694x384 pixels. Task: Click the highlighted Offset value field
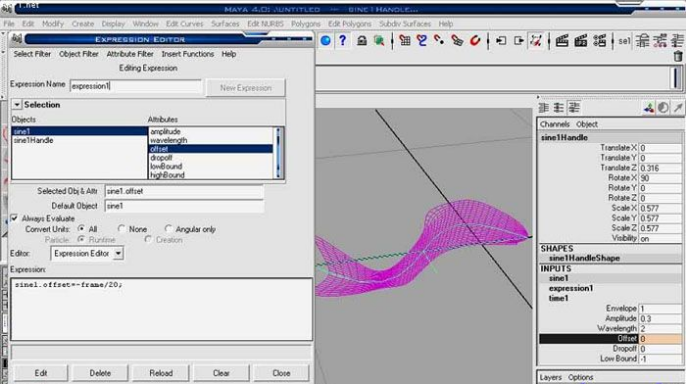pyautogui.click(x=660, y=339)
